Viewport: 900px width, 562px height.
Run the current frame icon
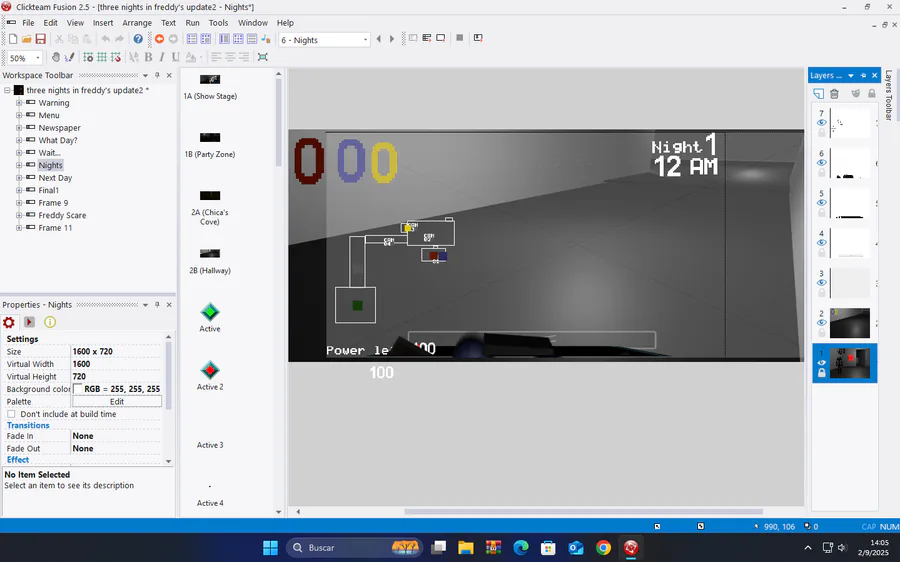click(x=440, y=38)
